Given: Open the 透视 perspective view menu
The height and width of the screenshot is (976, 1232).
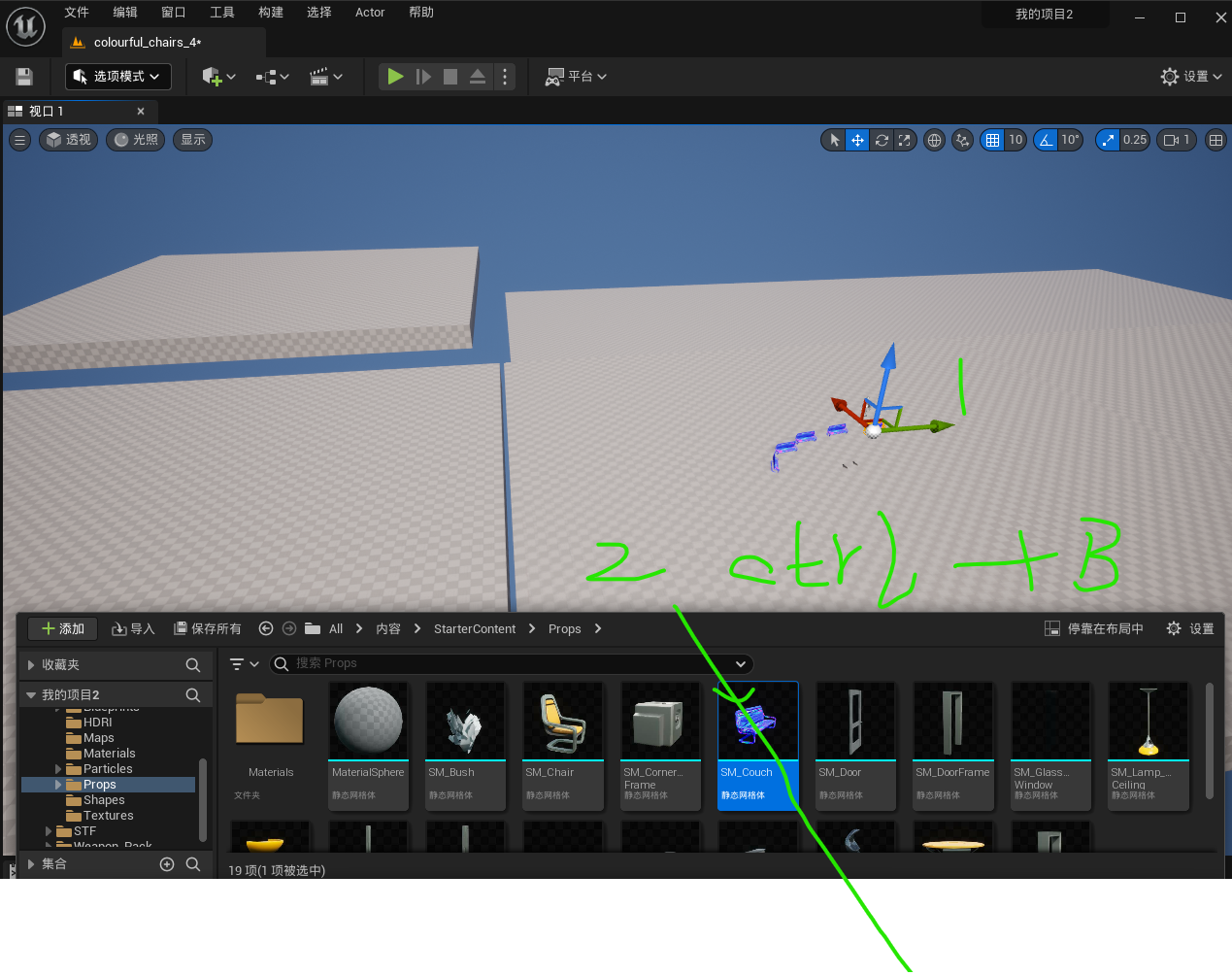Looking at the screenshot, I should 69,140.
